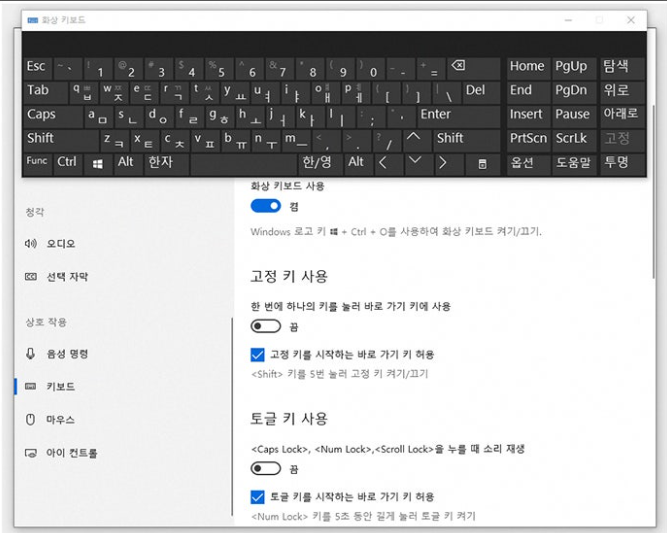The image size is (667, 533).
Task: Click the End key
Action: coord(528,92)
